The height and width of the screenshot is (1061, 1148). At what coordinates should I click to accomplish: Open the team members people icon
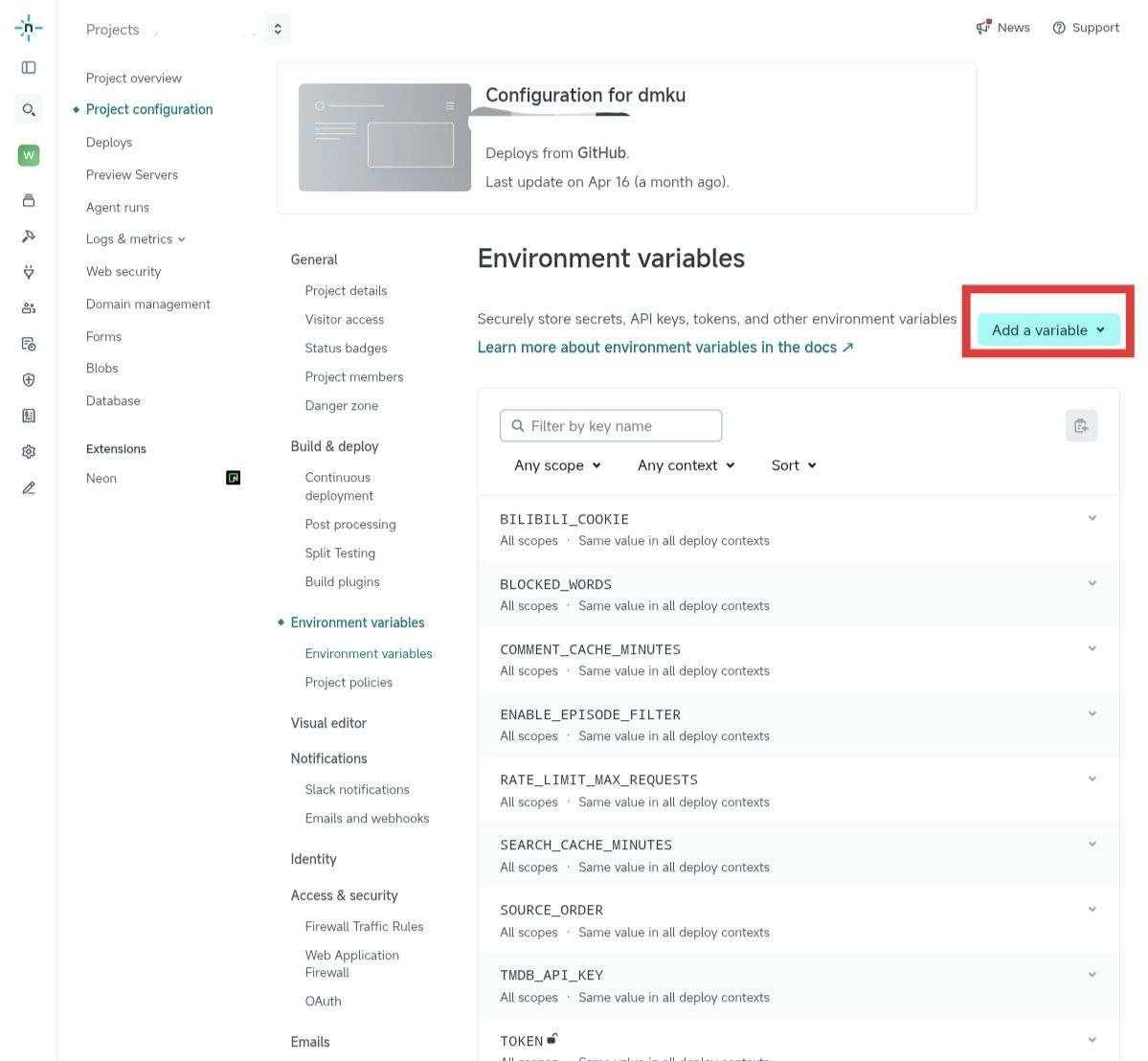coord(29,307)
